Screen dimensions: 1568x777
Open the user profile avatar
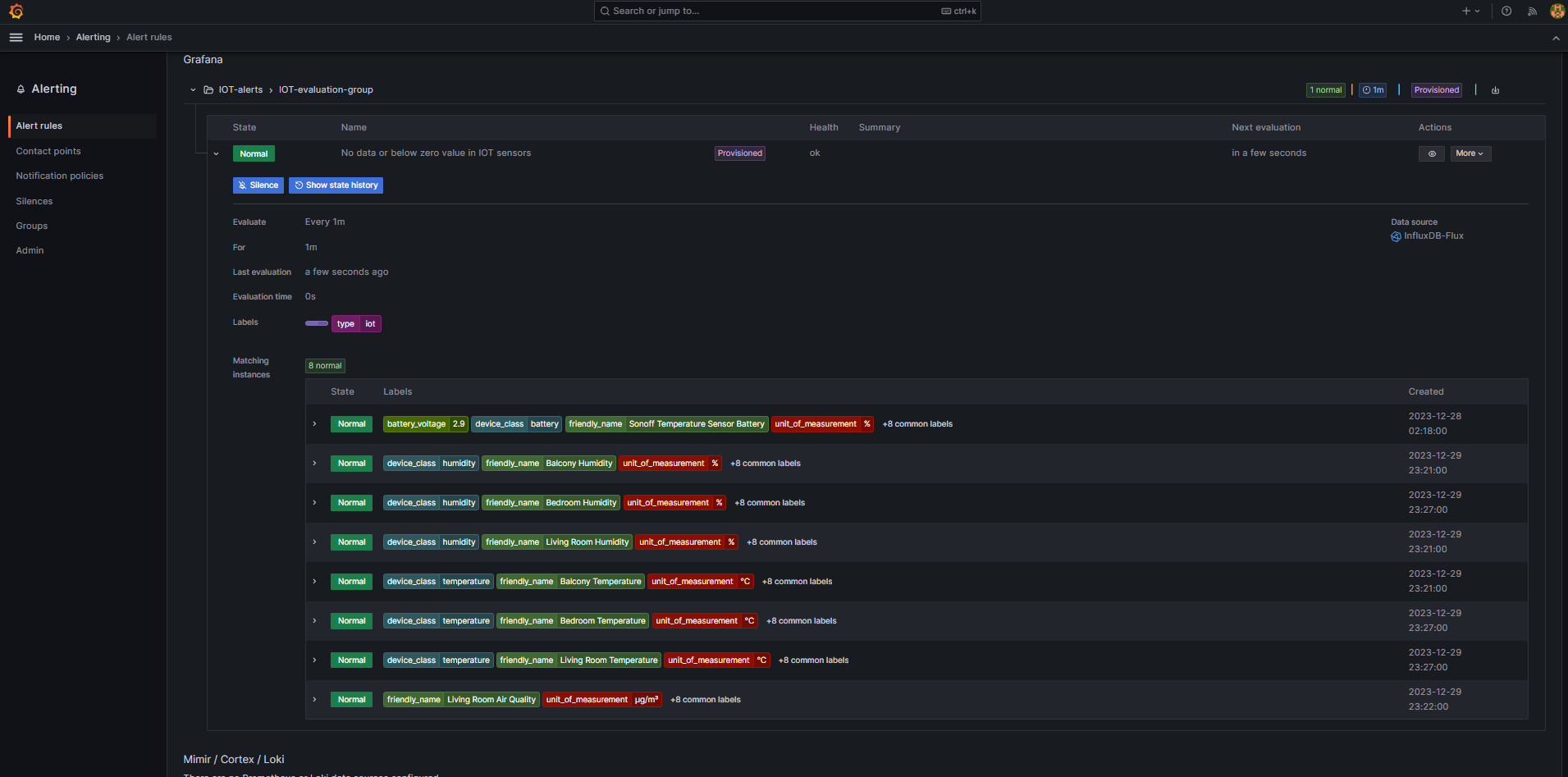coord(1557,11)
